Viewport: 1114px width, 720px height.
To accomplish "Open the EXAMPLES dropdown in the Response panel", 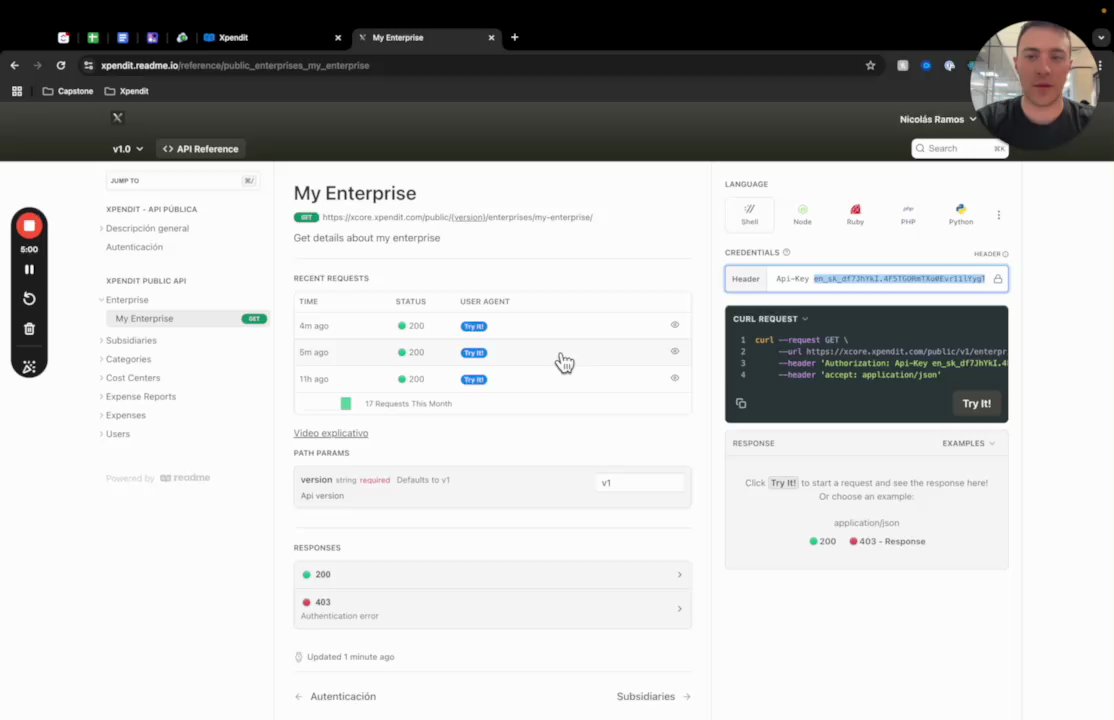I will 968,444.
